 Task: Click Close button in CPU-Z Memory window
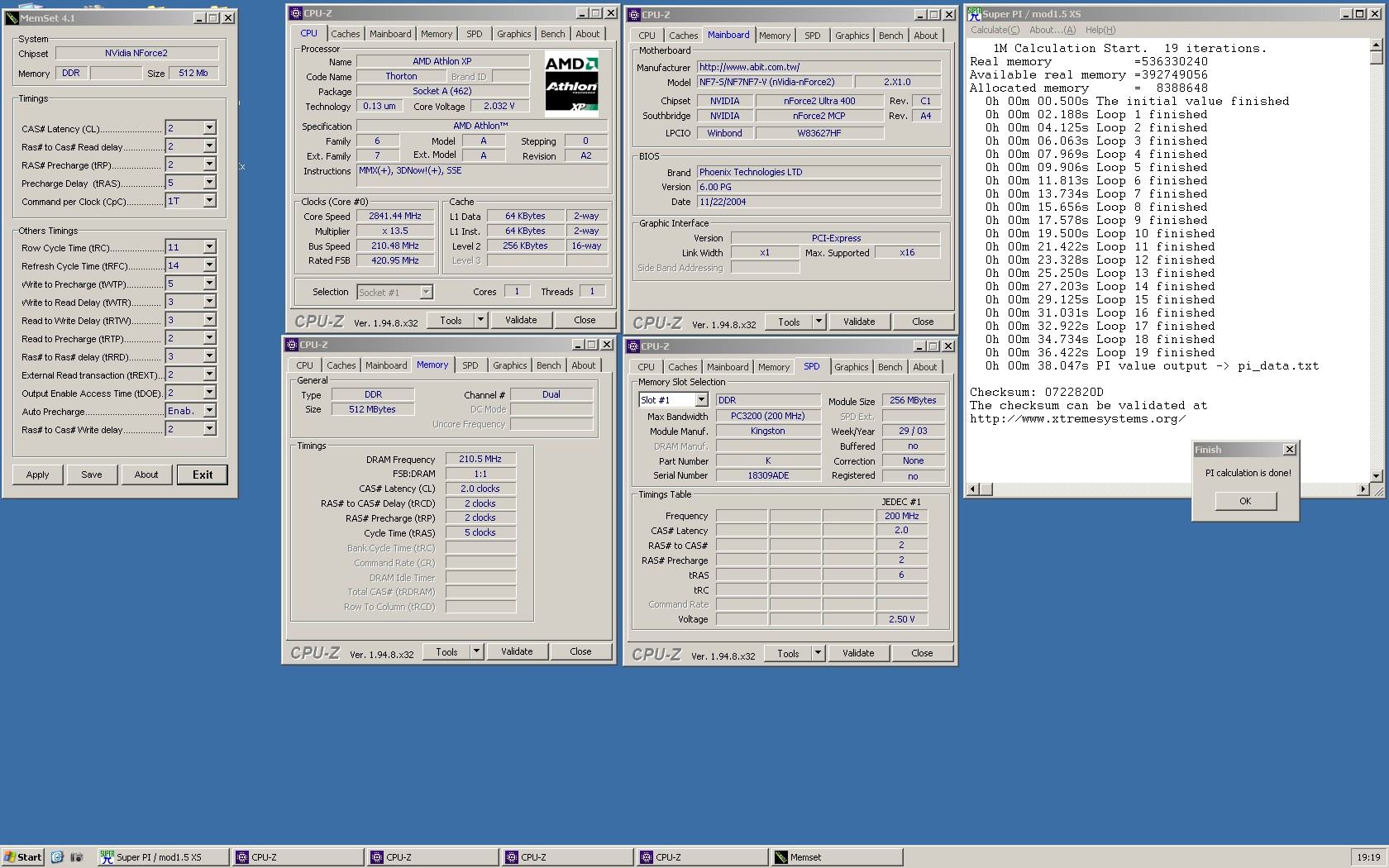tap(580, 651)
